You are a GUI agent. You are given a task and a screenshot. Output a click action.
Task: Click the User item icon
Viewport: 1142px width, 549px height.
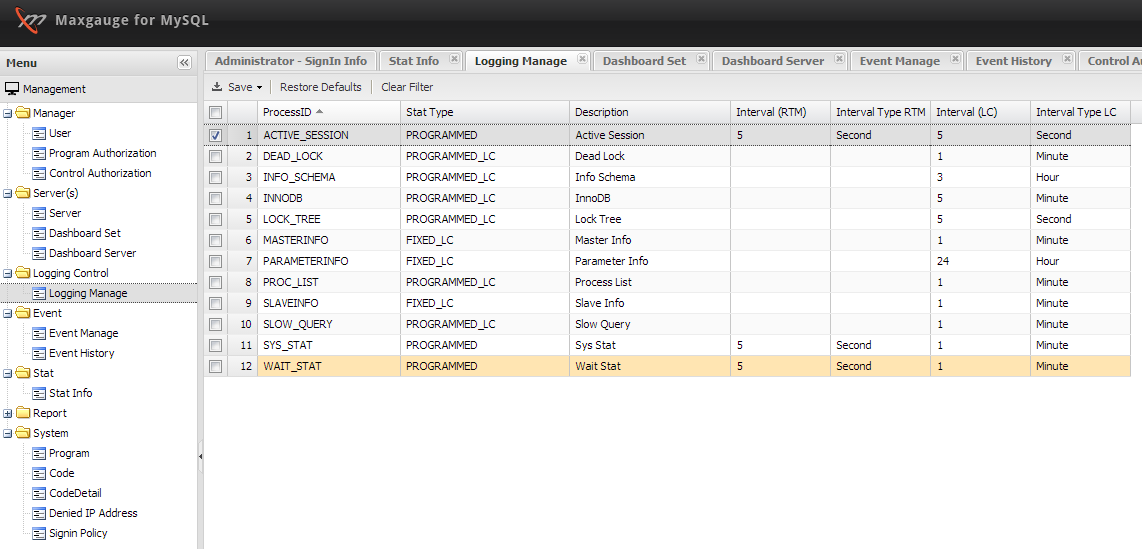tap(39, 133)
